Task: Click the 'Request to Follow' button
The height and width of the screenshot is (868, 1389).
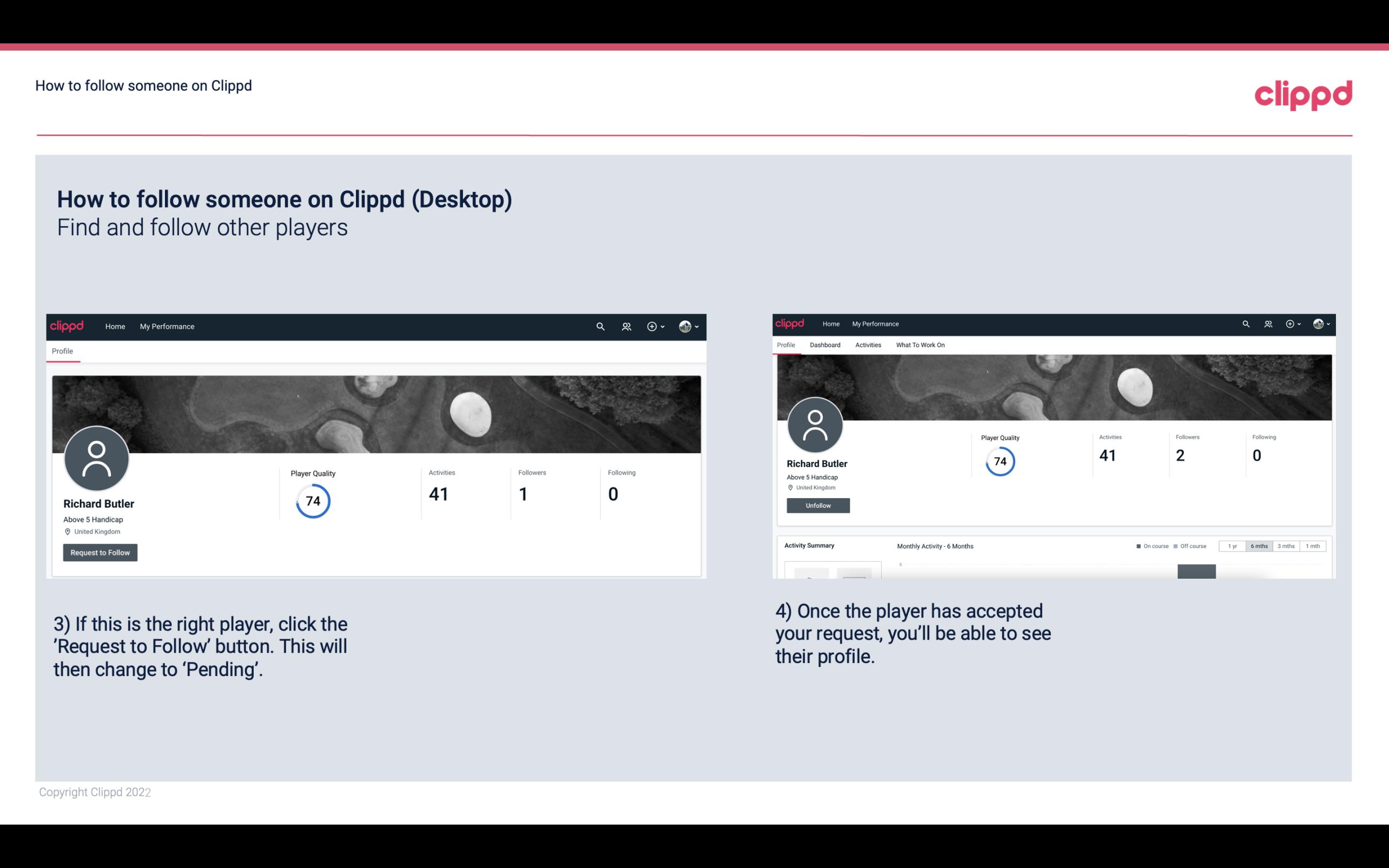Action: pyautogui.click(x=100, y=552)
